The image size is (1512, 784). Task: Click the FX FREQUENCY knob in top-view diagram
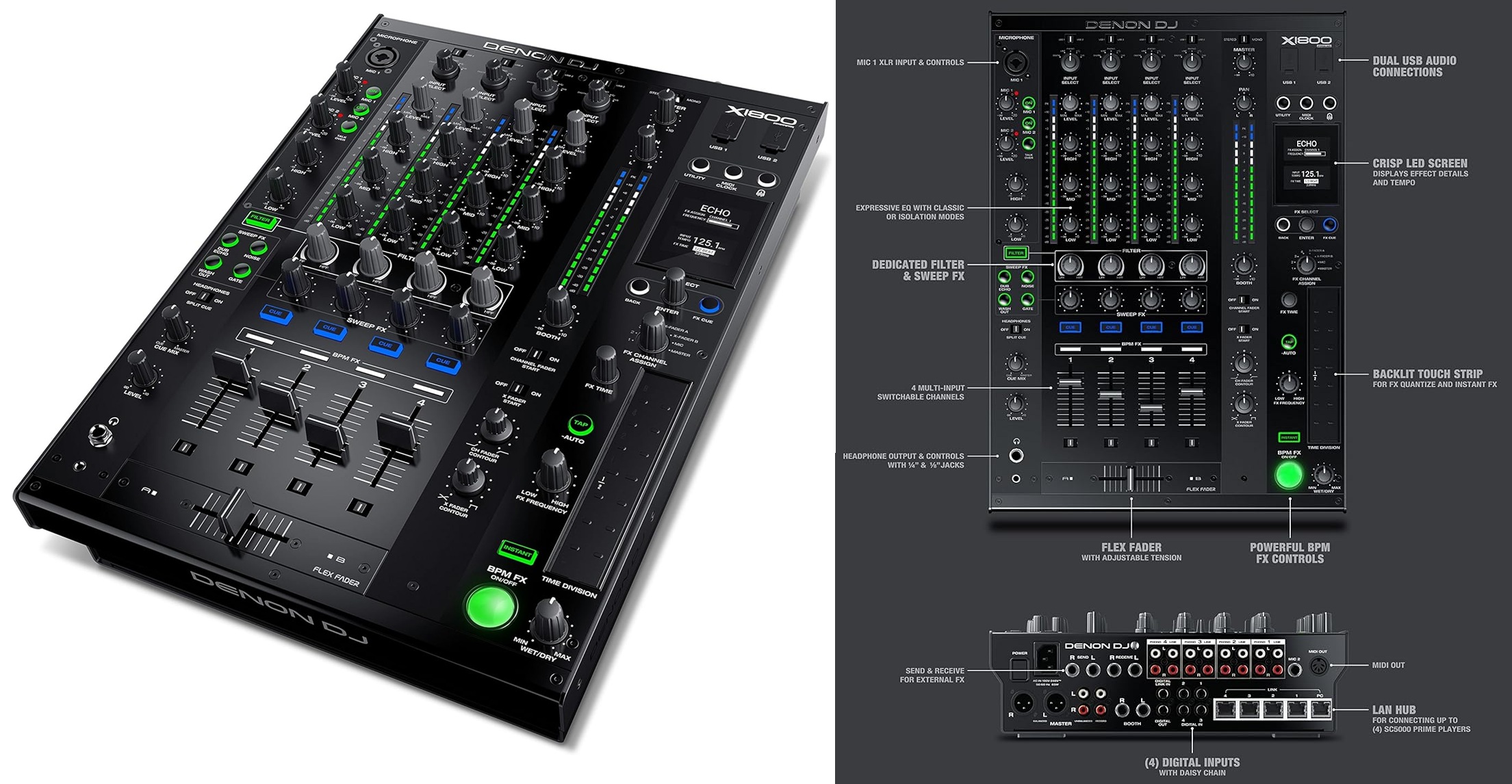point(1289,383)
